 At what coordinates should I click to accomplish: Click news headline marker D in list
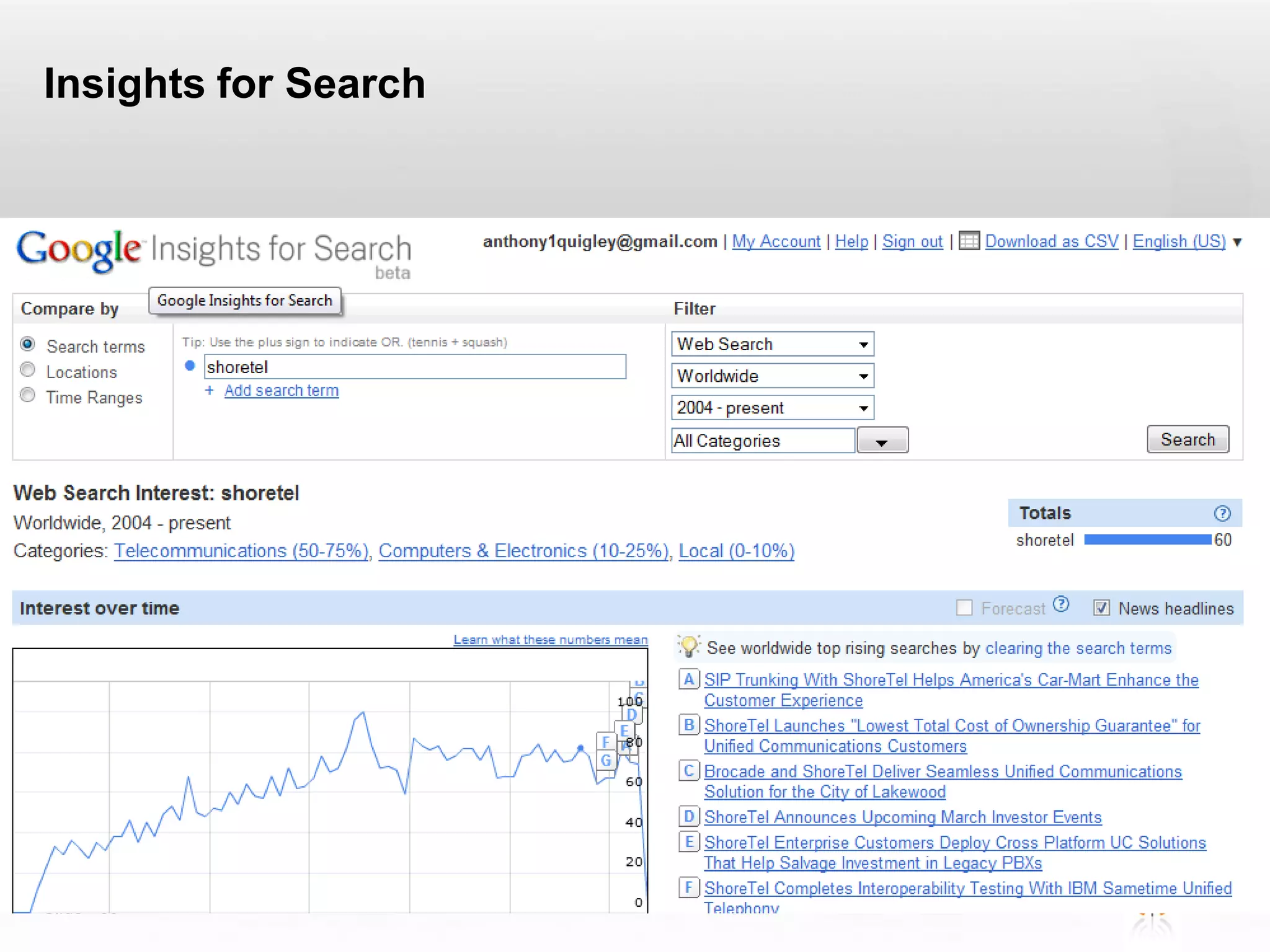click(689, 816)
